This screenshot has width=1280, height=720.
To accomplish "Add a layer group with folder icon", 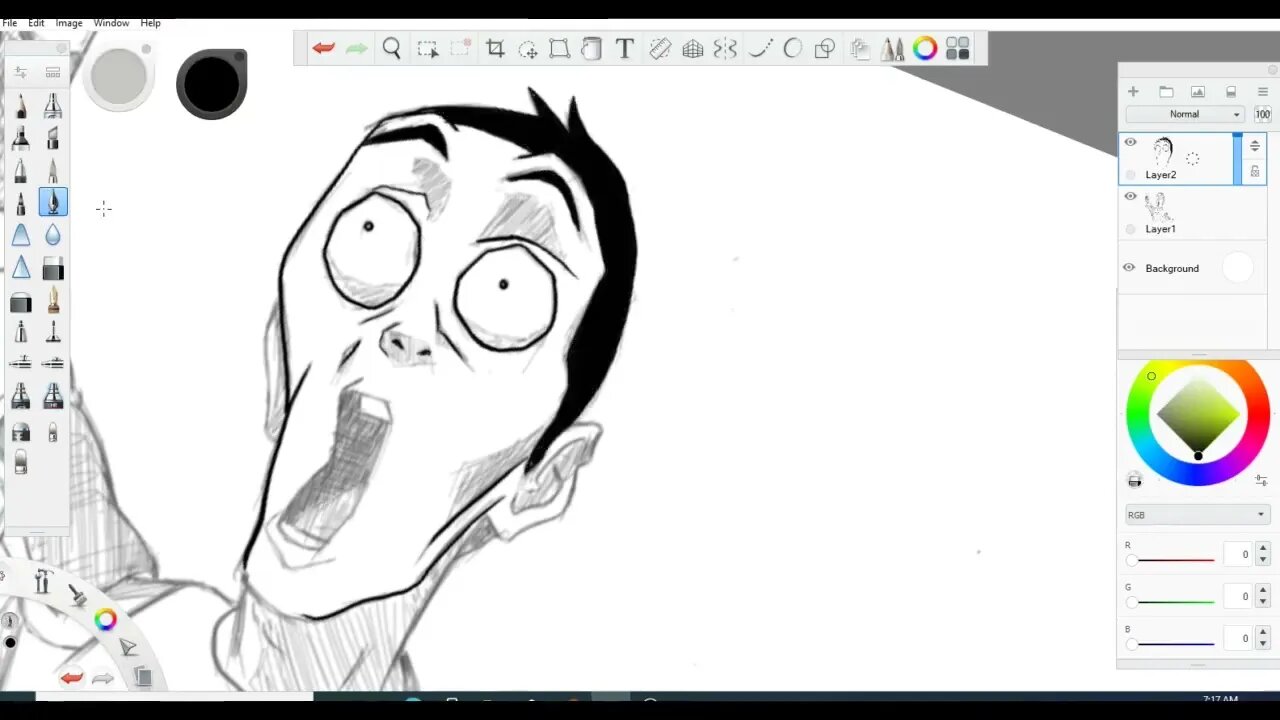I will tap(1166, 92).
